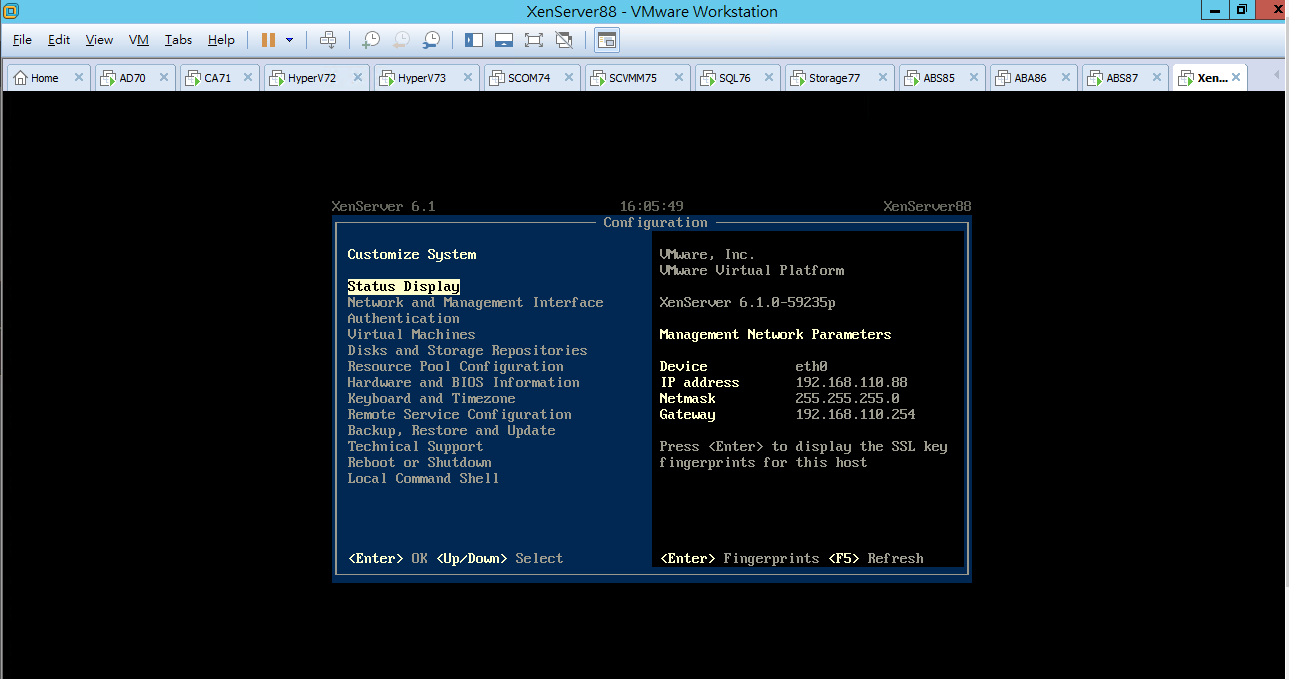Switch to the SCOM74 tab
The image size is (1289, 680).
532,78
